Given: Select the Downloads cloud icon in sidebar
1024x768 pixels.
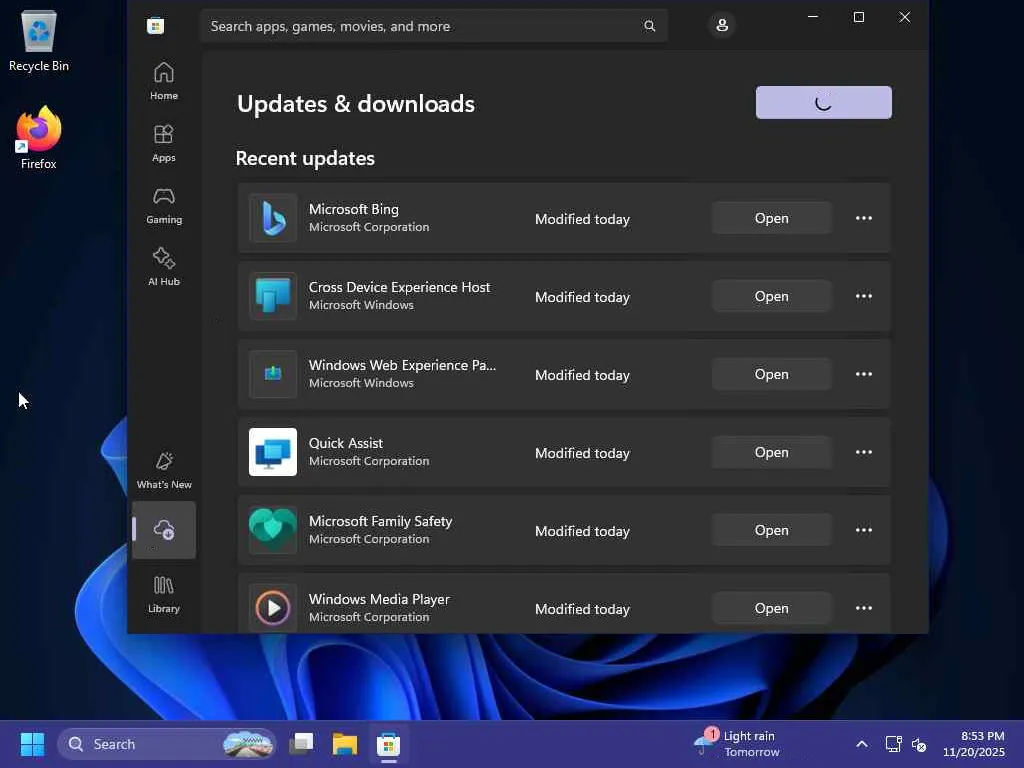Looking at the screenshot, I should pos(164,530).
